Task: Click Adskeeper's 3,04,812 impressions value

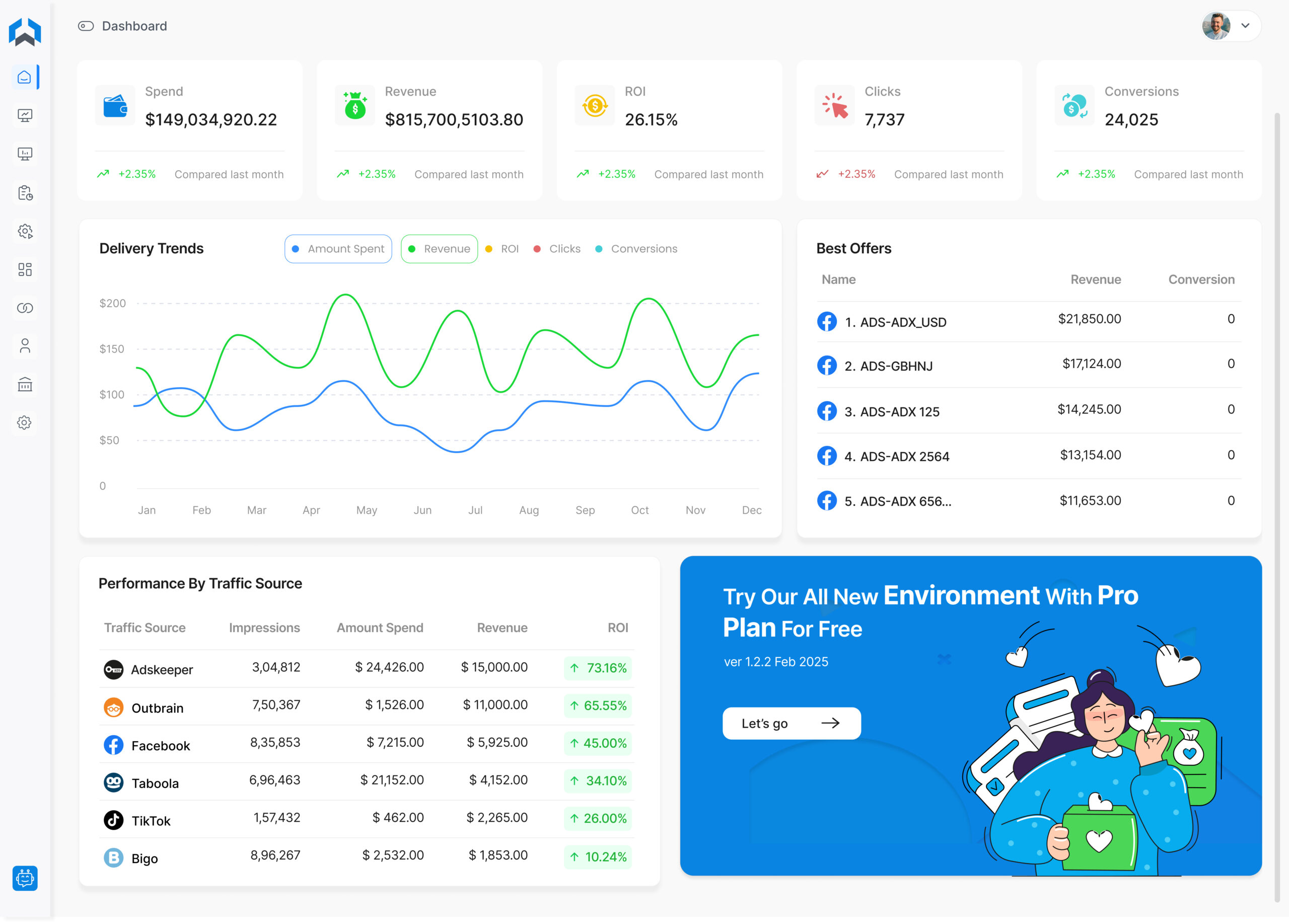Action: (x=276, y=667)
